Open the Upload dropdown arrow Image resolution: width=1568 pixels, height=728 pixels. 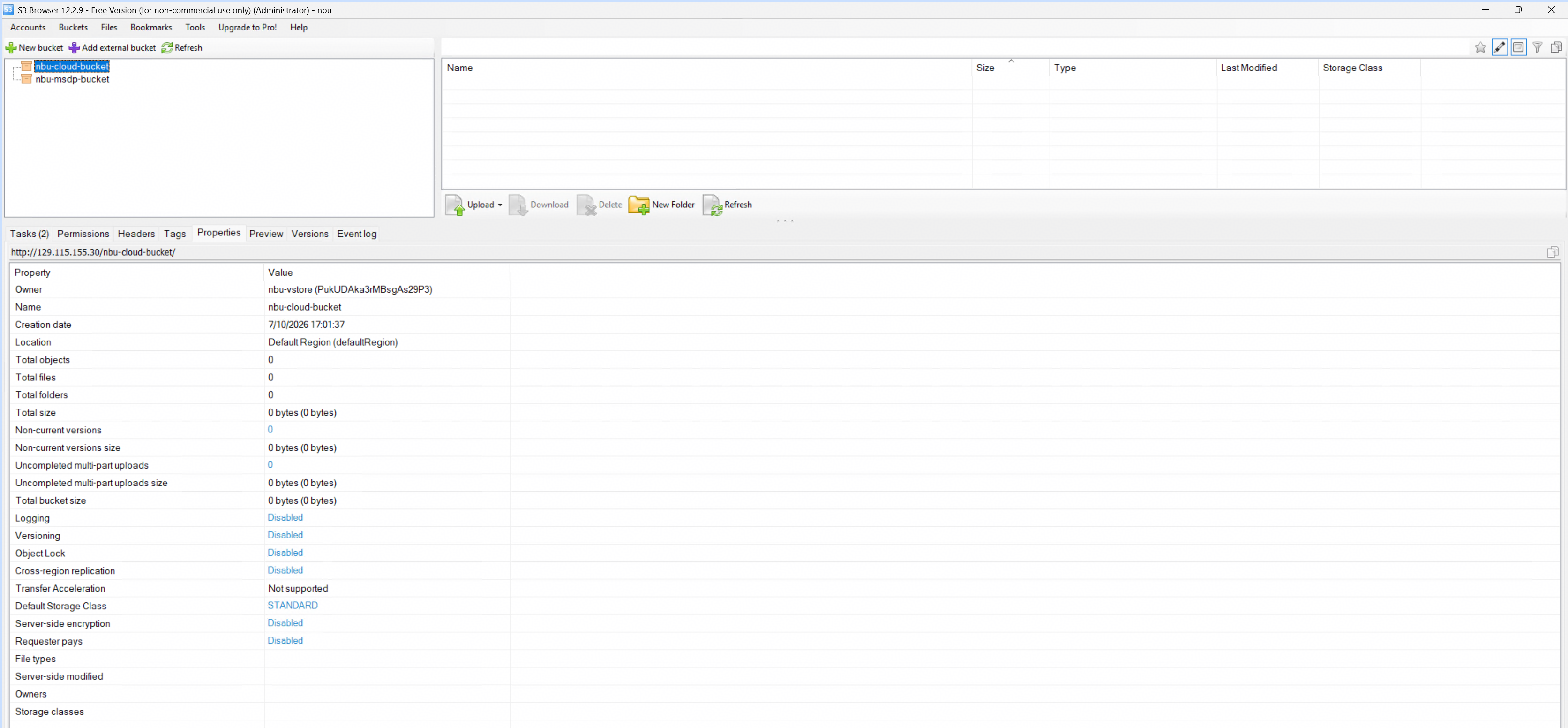point(500,205)
